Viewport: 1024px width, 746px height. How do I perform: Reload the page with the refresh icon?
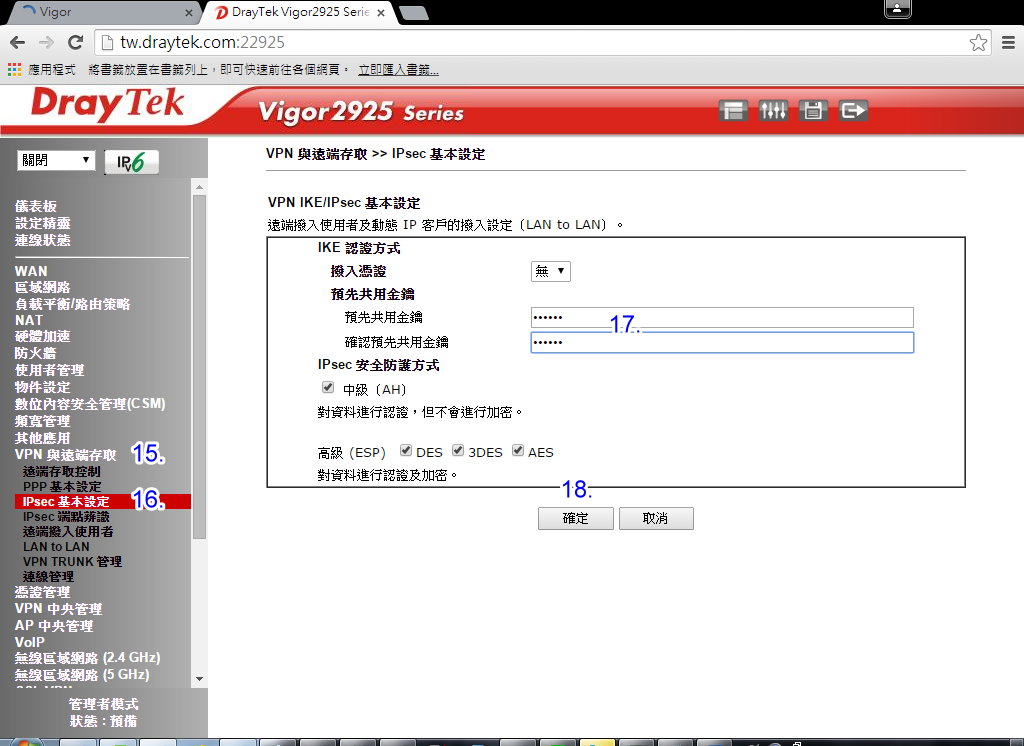75,43
